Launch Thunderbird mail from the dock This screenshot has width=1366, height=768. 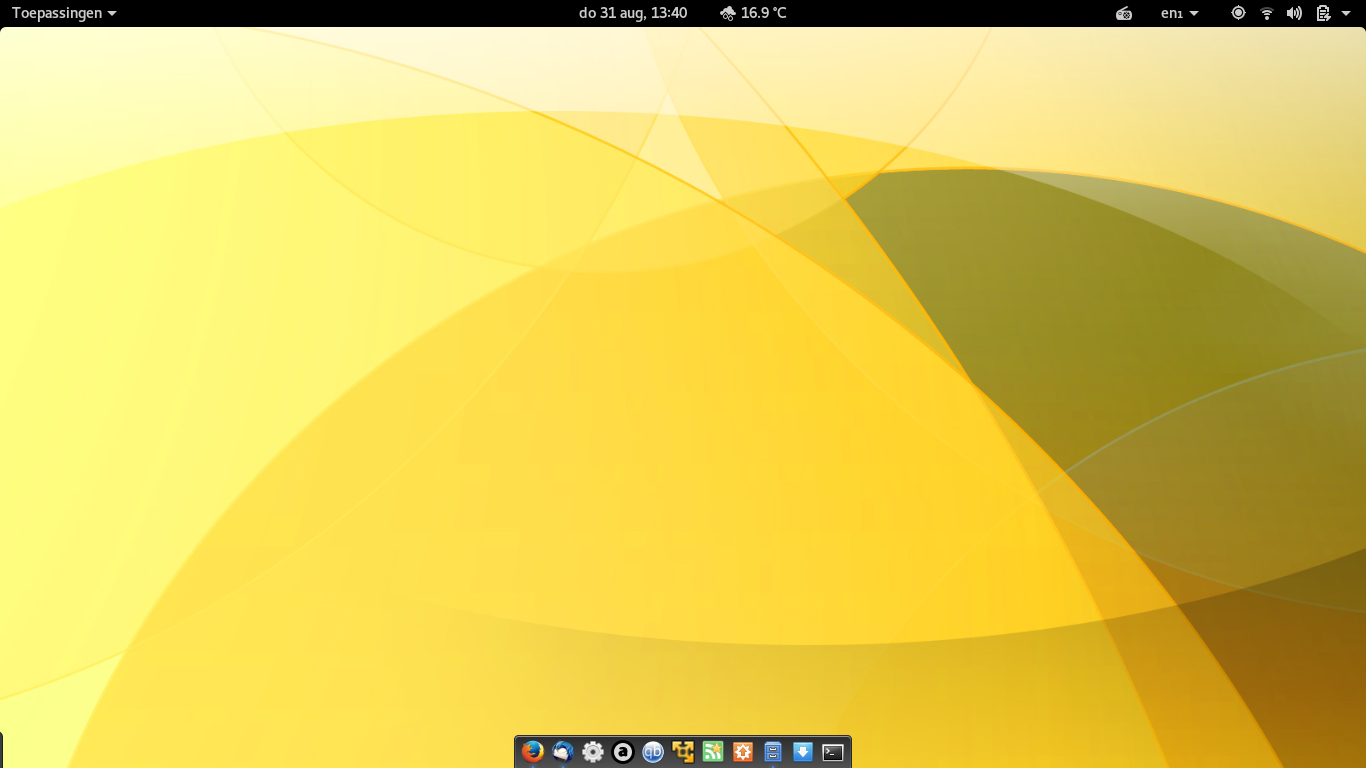coord(563,752)
